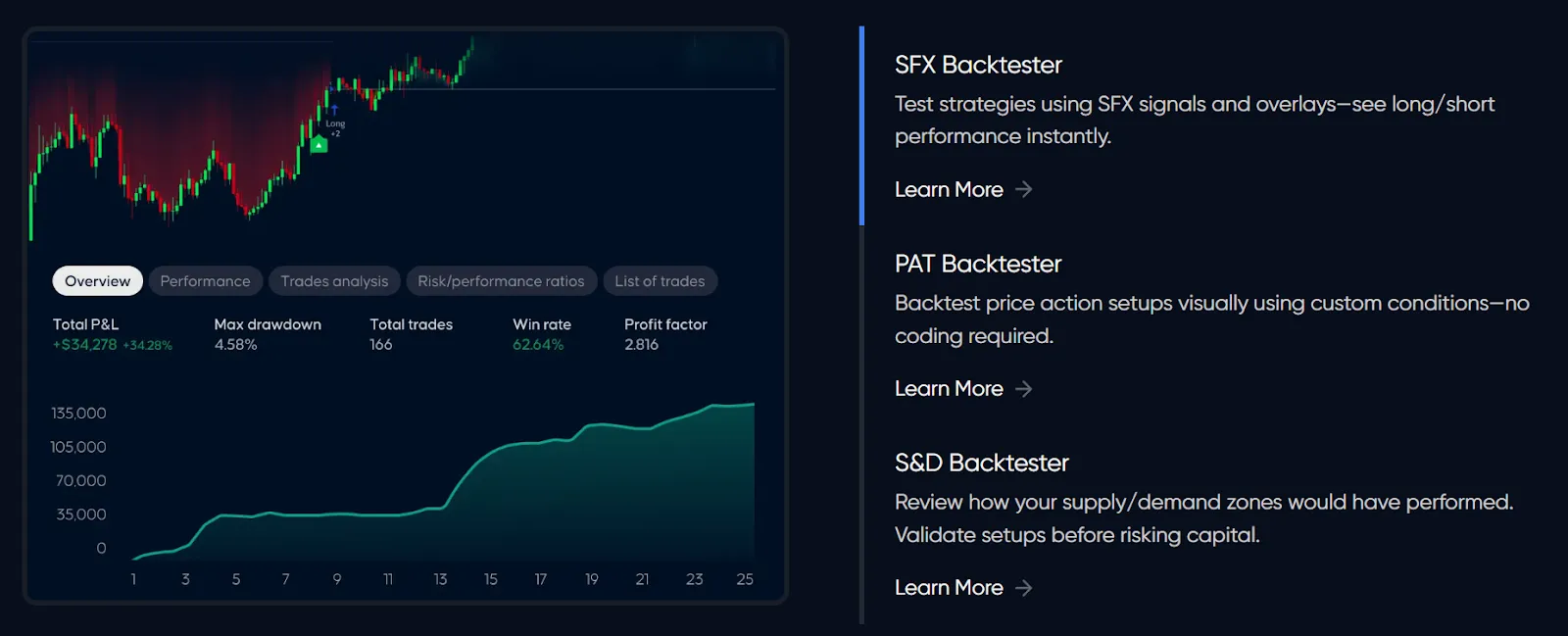
Task: Click the Max drawdown value 4.58%
Action: [235, 345]
